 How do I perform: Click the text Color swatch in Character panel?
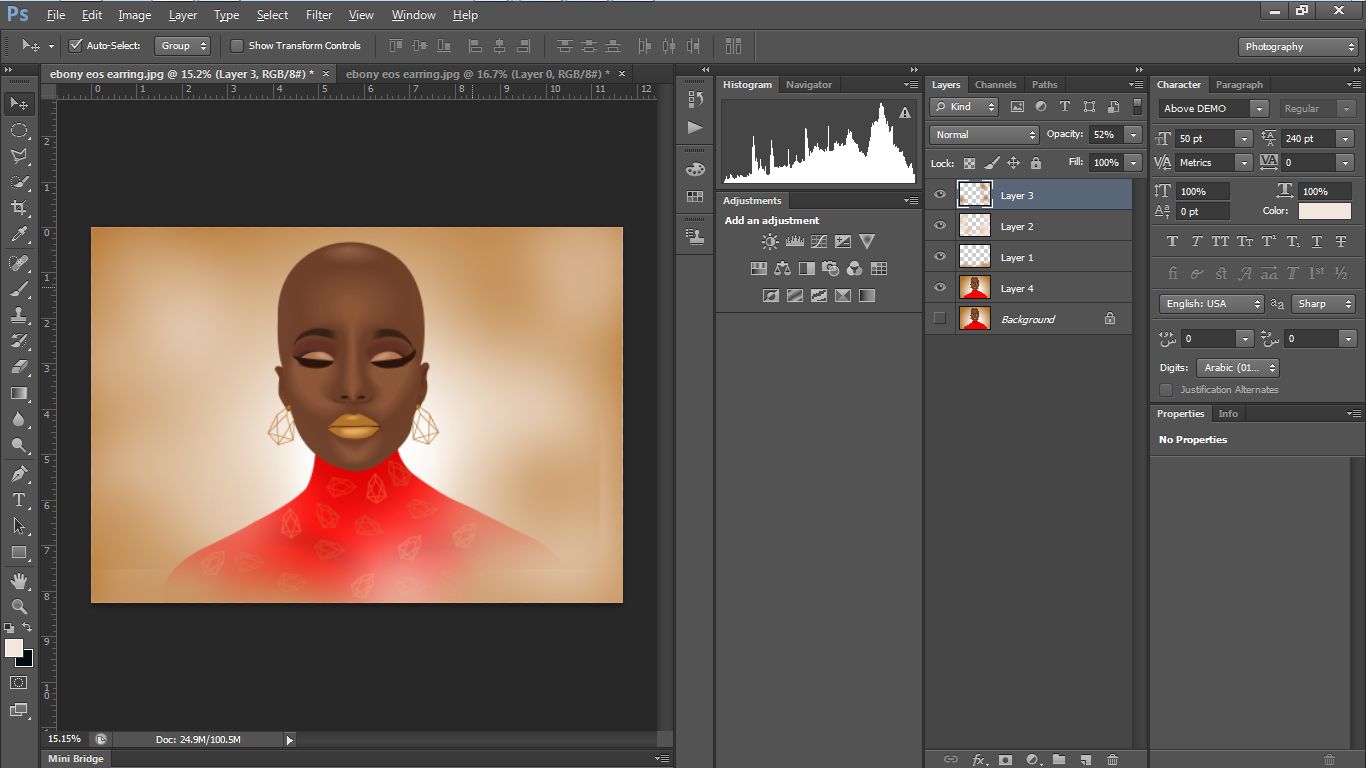[1324, 211]
